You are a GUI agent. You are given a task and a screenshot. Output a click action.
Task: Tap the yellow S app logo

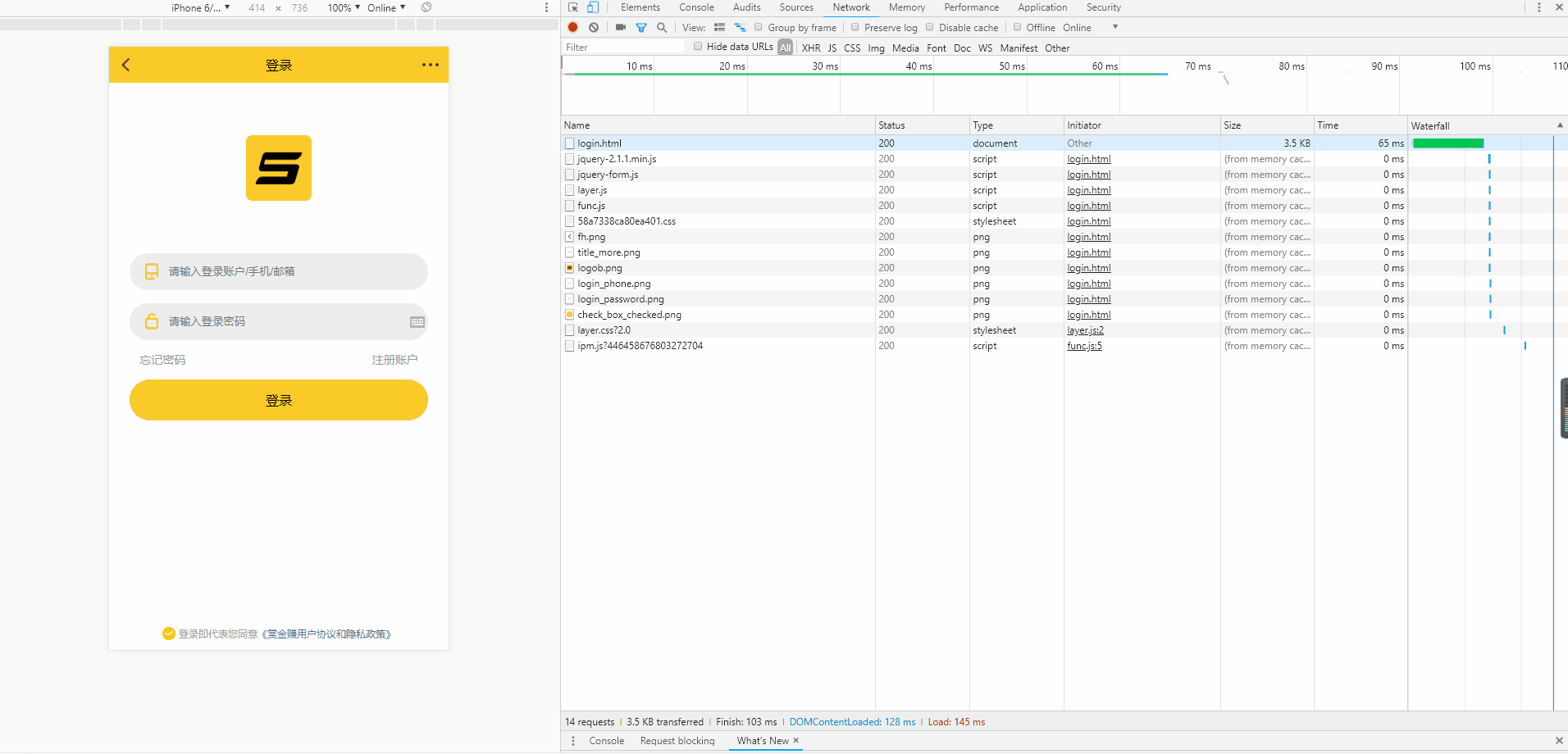pos(279,168)
